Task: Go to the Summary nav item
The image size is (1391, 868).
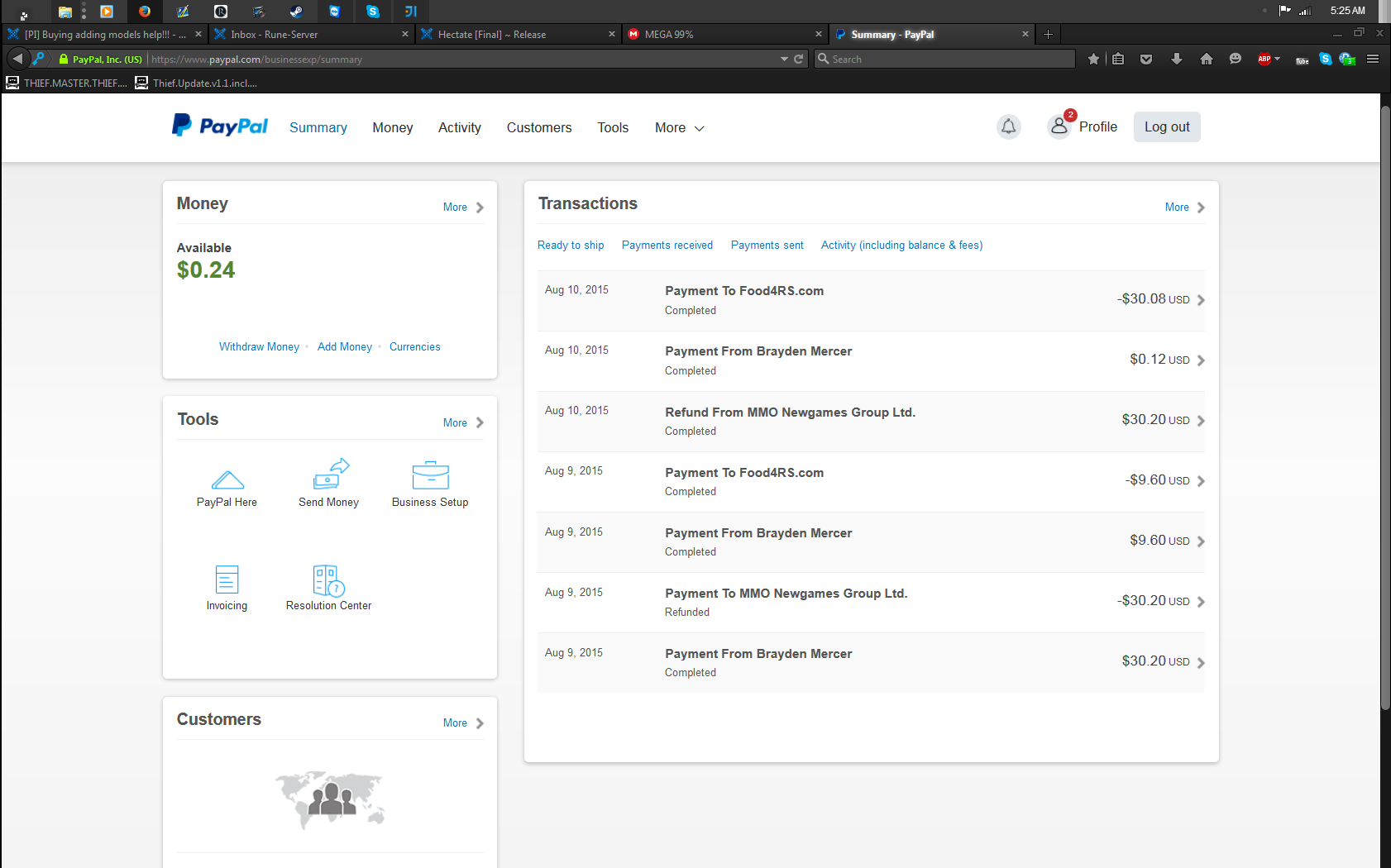Action: click(318, 127)
